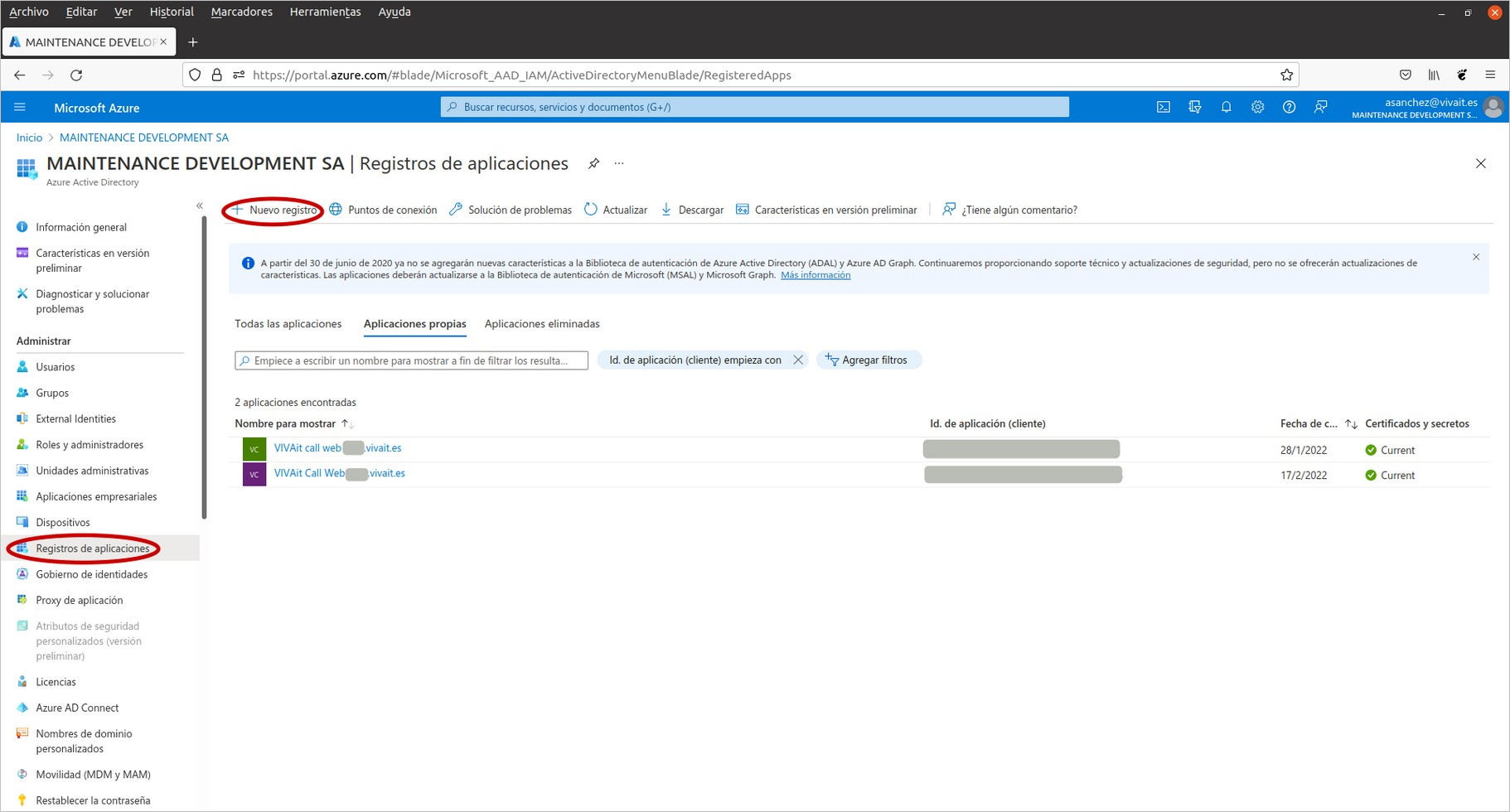This screenshot has width=1510, height=812.
Task: Open Licencias in the sidebar
Action: point(56,682)
